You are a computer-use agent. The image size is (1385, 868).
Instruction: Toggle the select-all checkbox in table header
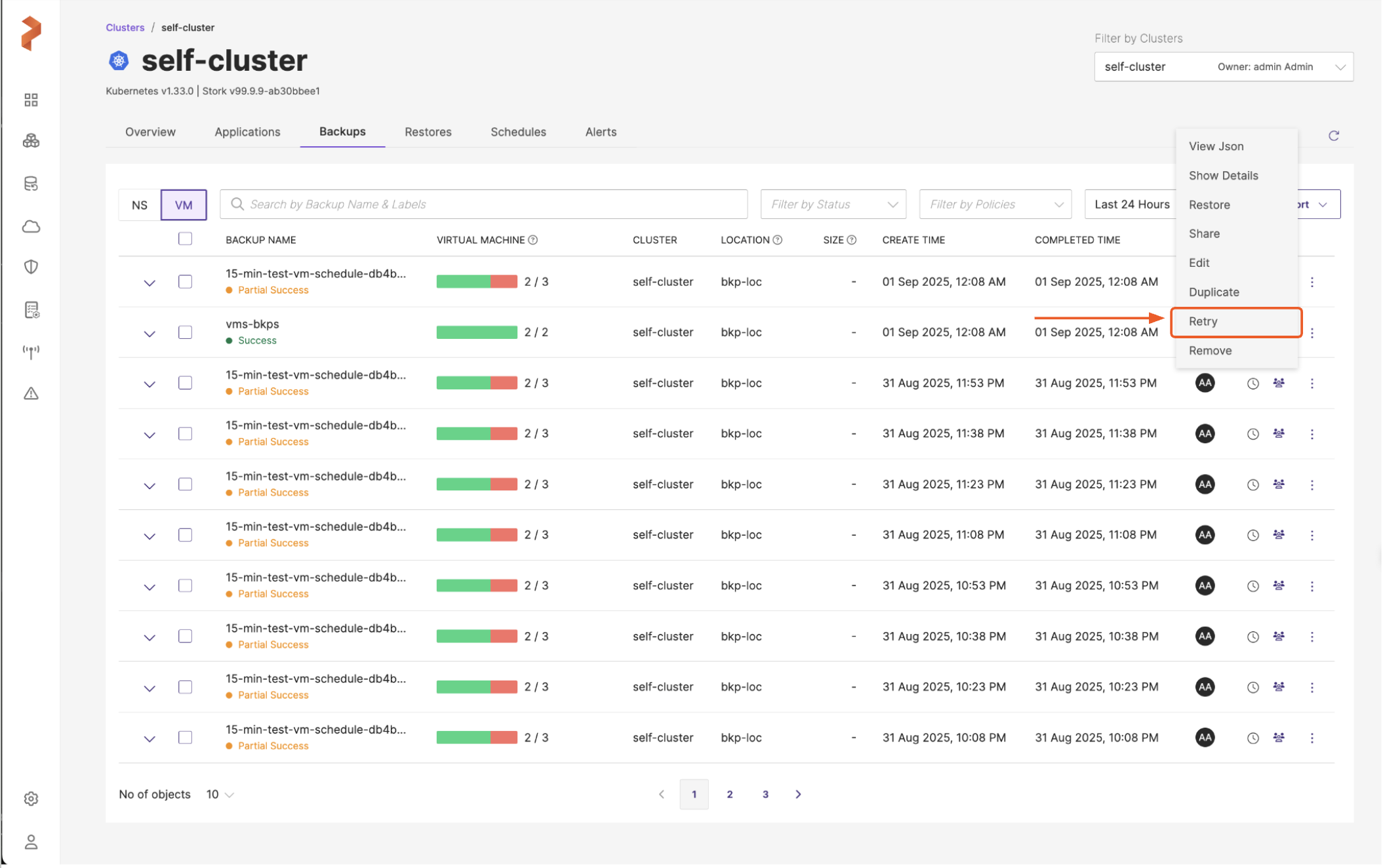[x=185, y=239]
